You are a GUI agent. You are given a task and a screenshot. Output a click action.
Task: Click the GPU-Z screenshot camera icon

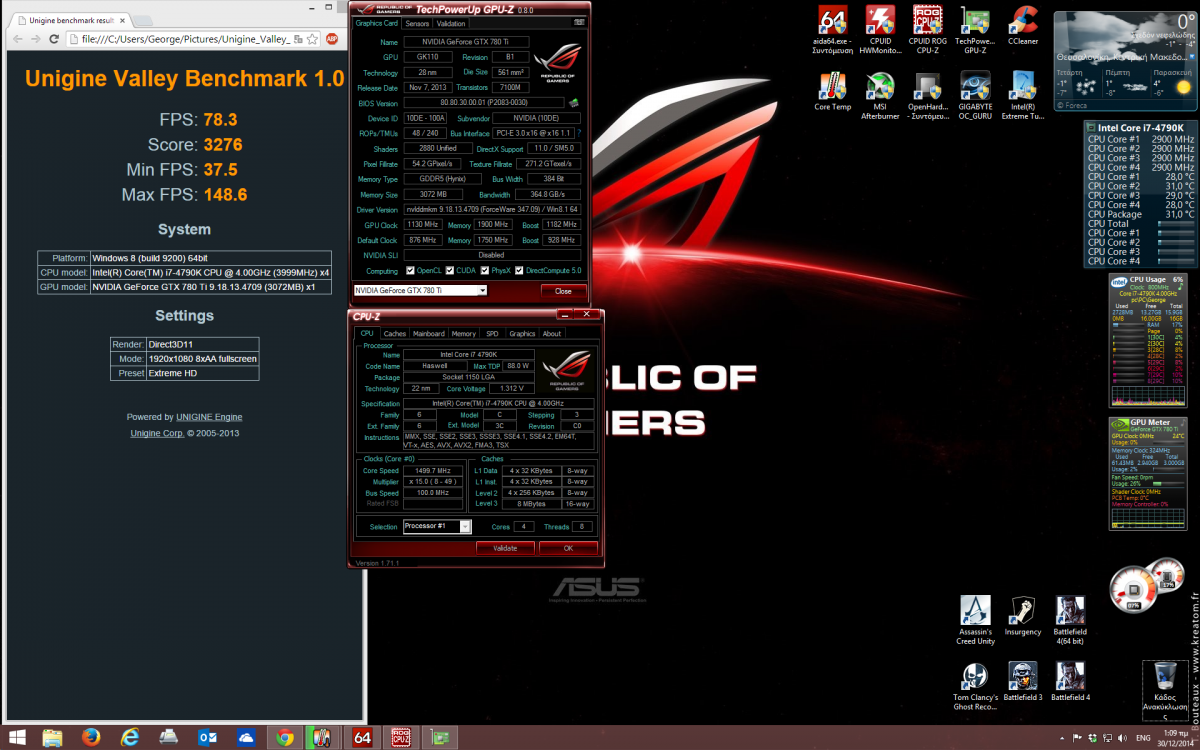[579, 23]
